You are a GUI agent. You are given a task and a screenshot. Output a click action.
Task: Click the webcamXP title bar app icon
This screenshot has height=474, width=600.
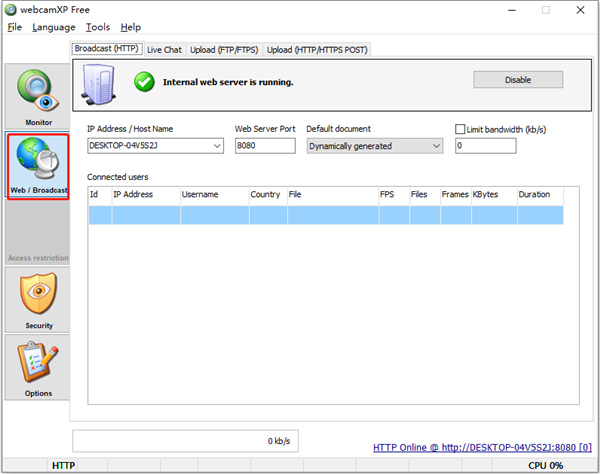(11, 10)
